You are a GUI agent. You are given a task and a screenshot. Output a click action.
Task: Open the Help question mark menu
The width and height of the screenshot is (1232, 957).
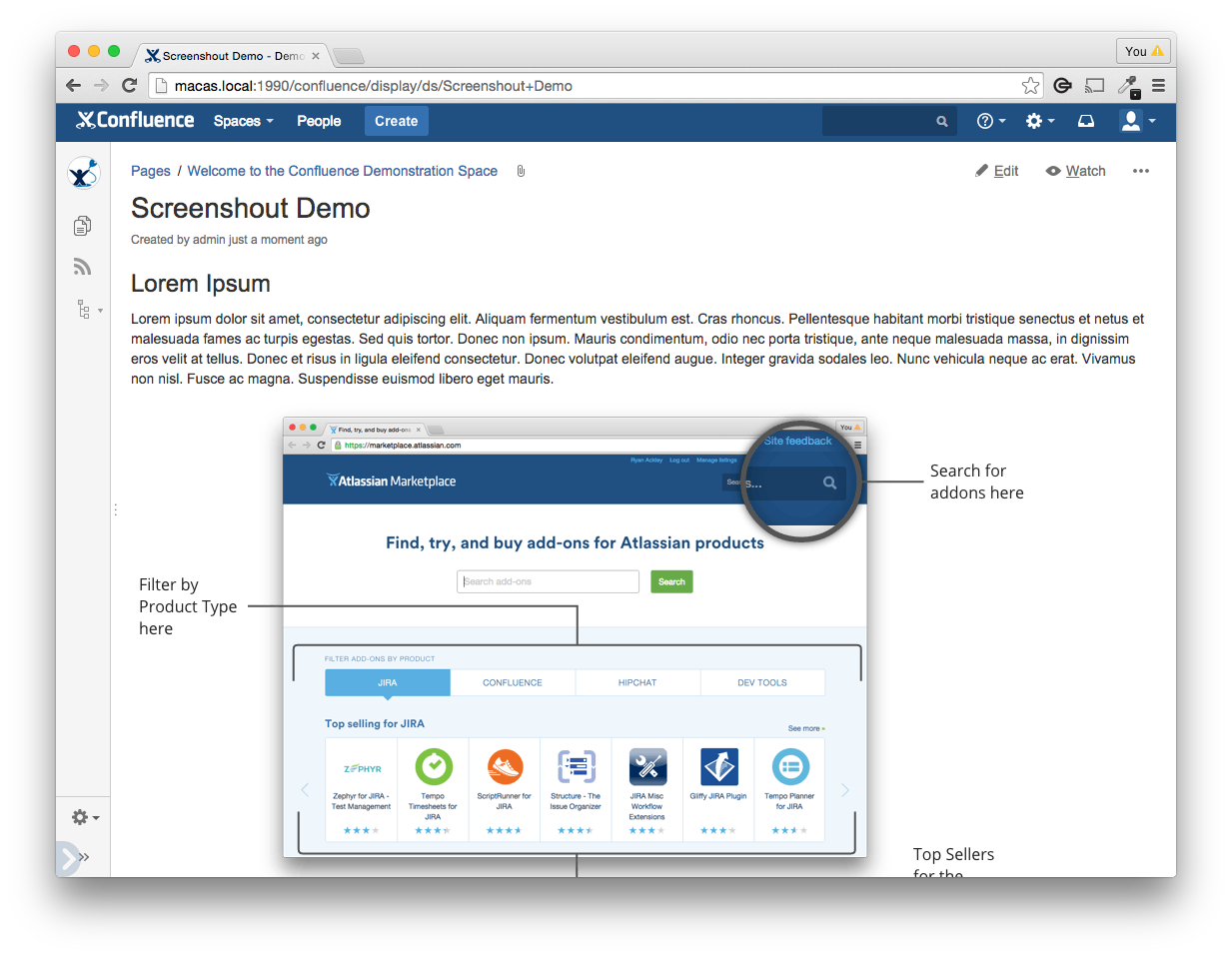pyautogui.click(x=991, y=121)
